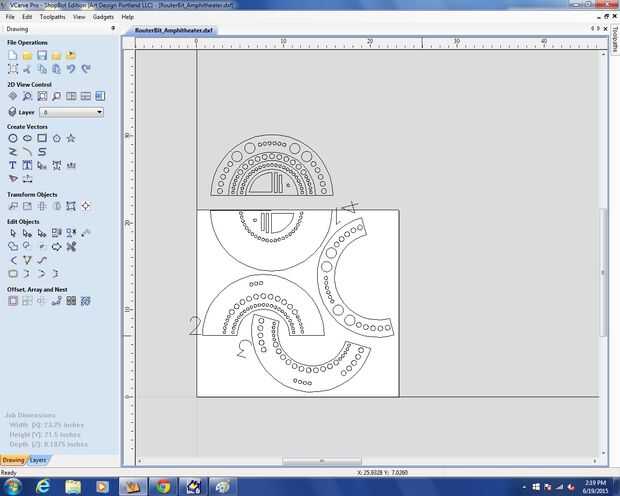The height and width of the screenshot is (496, 620).
Task: Click the trim scissors icon in Edit Objects
Action: [x=71, y=247]
